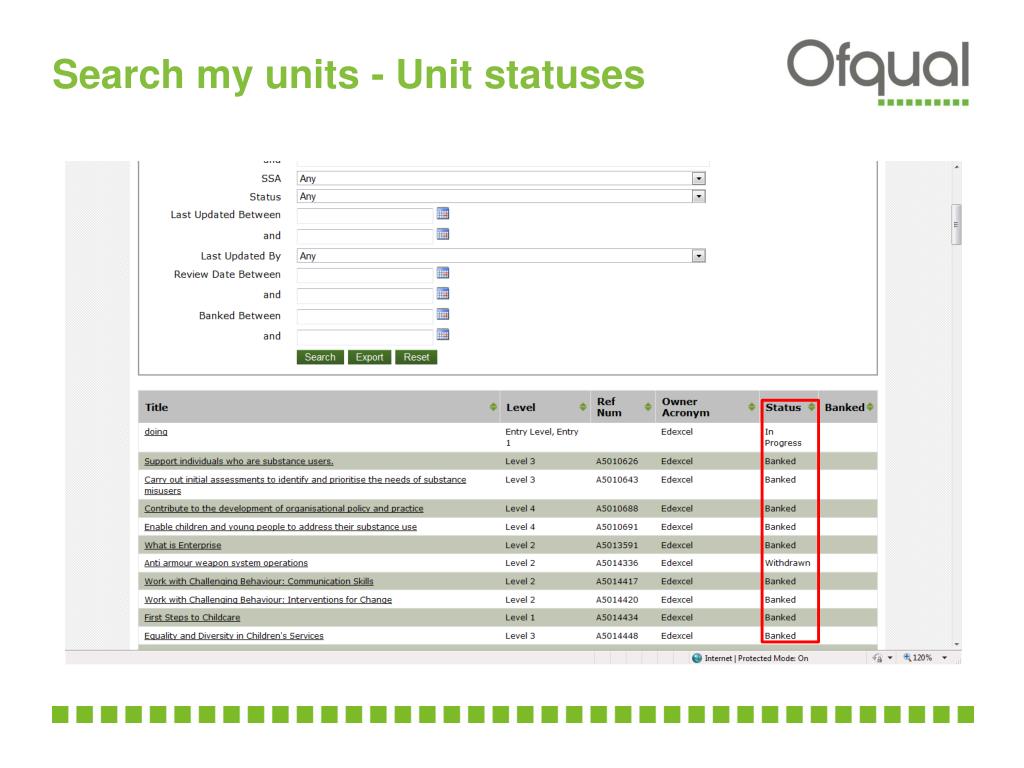Sort table by Owner Acronym column arrows

752,407
